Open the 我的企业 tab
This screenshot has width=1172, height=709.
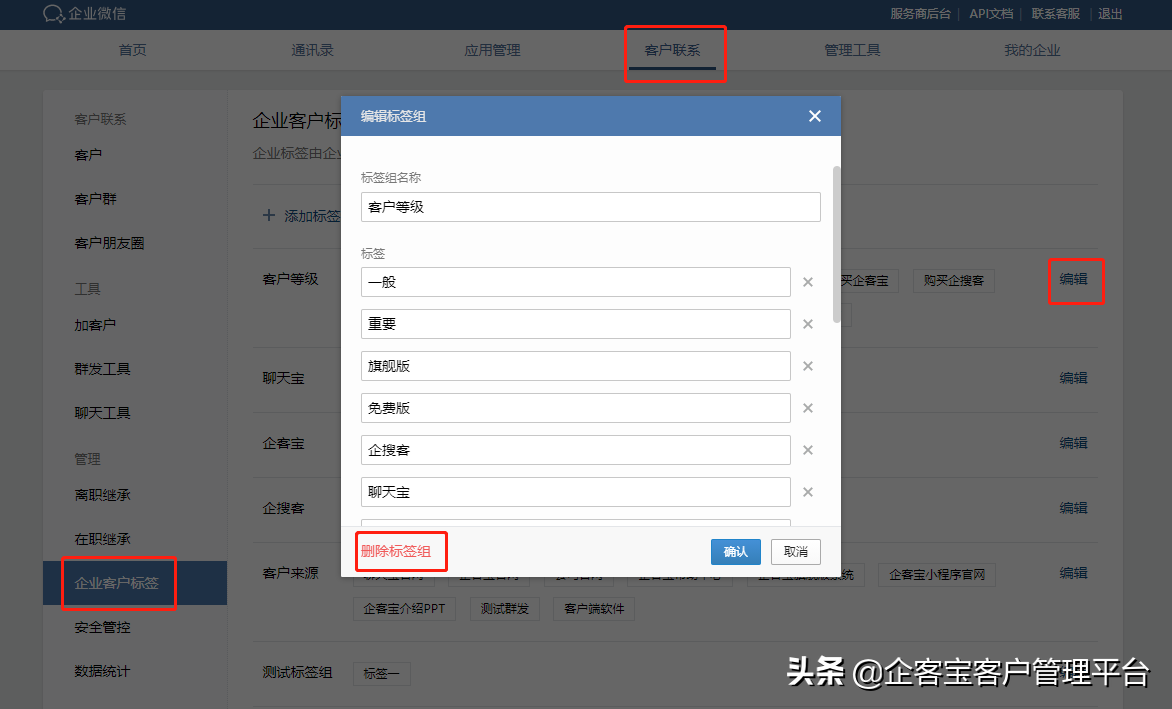click(1032, 50)
